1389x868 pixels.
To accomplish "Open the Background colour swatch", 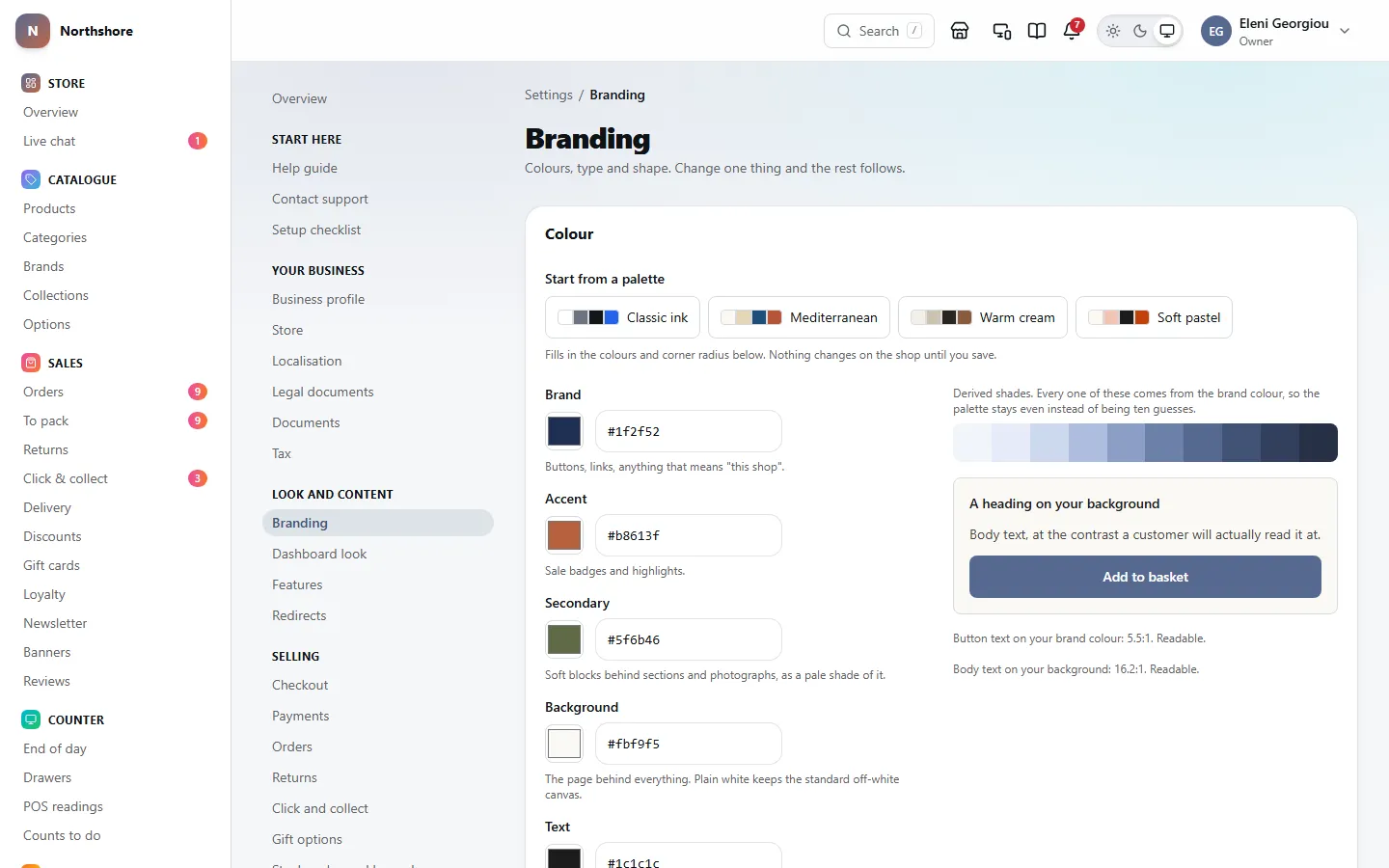I will pyautogui.click(x=564, y=744).
